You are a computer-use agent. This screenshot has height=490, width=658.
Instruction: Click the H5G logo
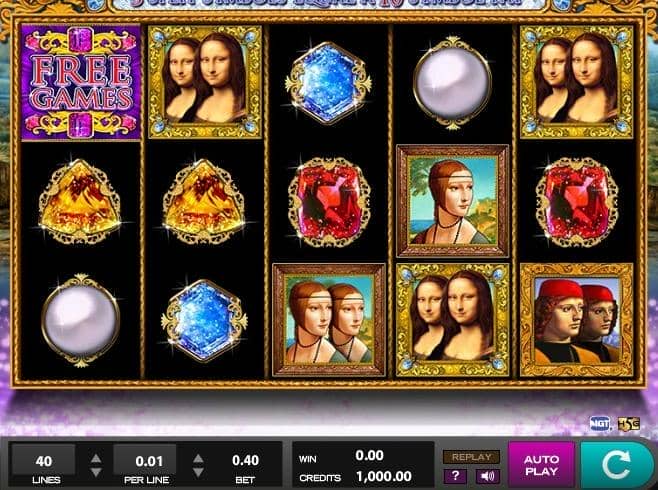coord(629,424)
